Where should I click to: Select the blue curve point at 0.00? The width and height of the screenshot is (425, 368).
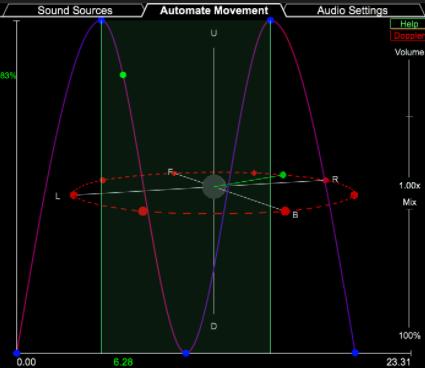click(17, 353)
